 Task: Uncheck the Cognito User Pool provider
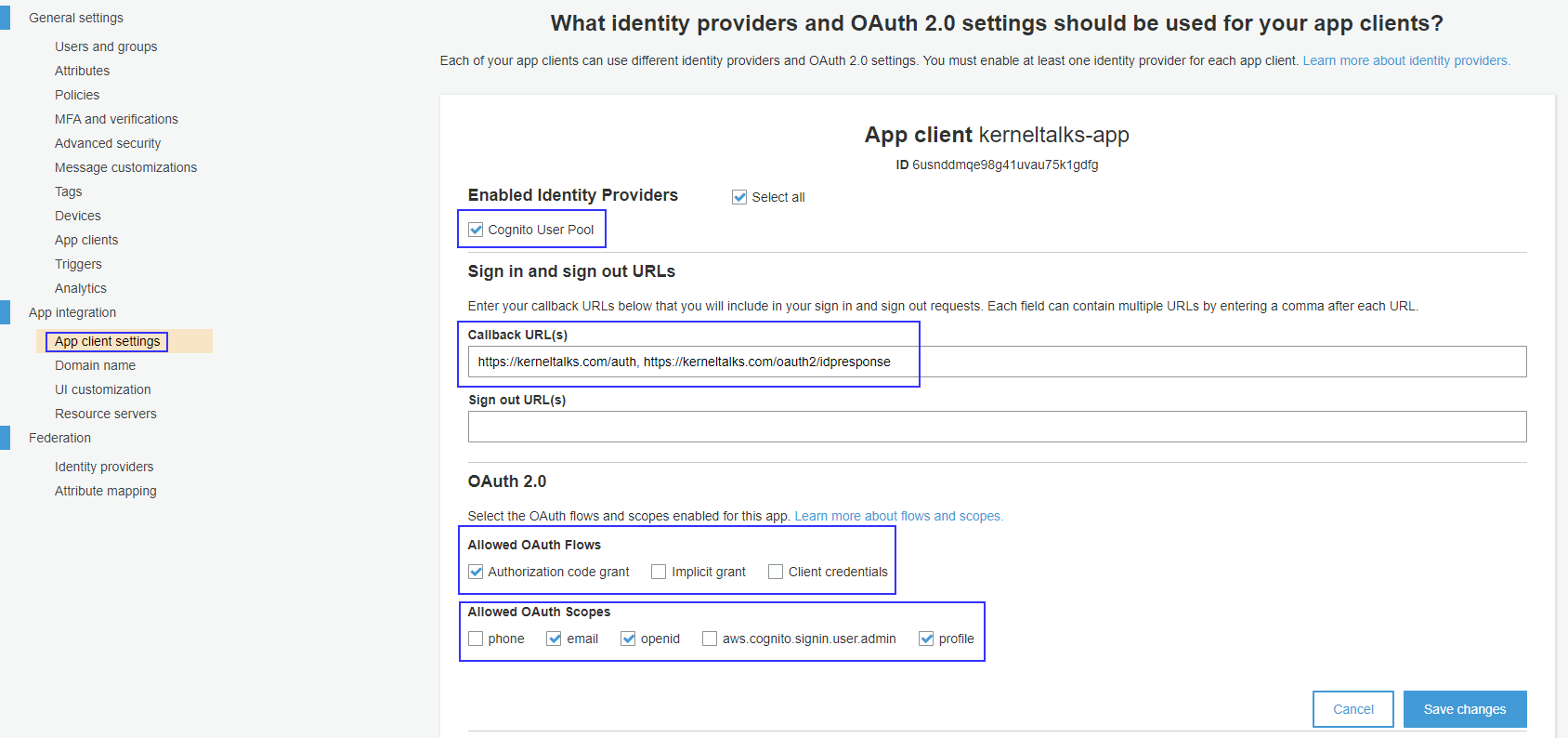coord(477,230)
